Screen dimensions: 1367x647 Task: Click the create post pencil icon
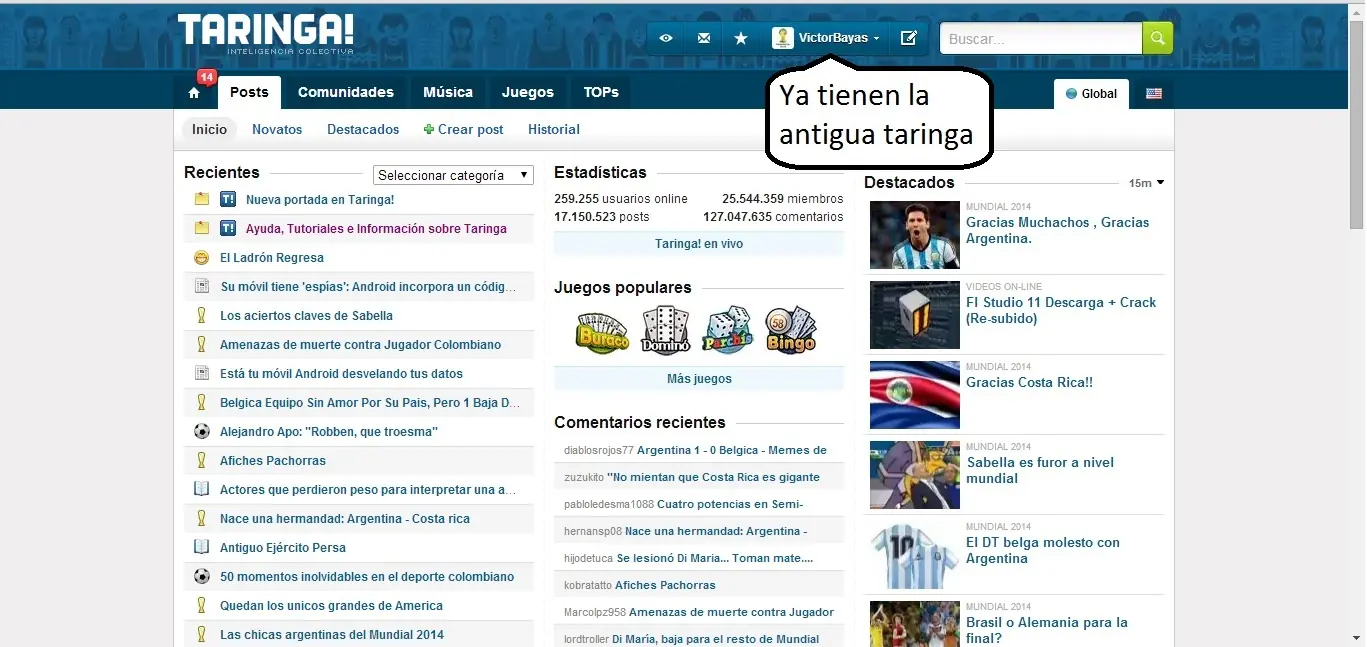coord(908,38)
